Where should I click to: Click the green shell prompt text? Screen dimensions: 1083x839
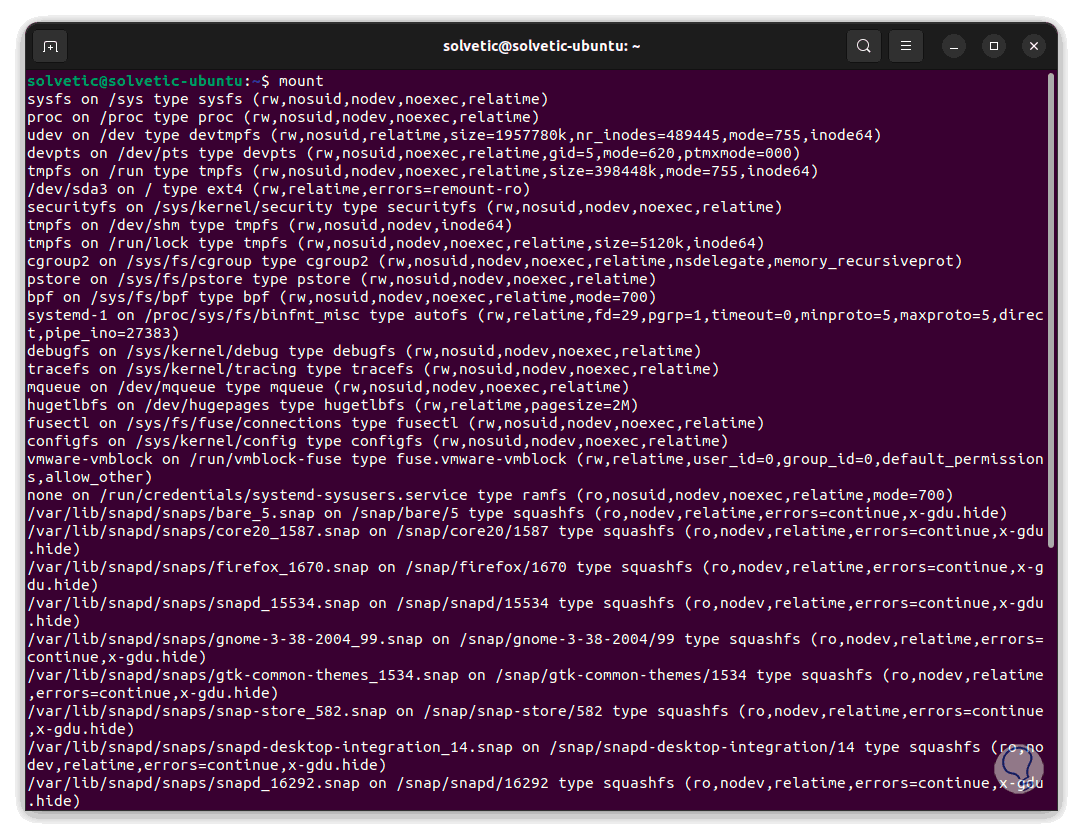point(130,81)
